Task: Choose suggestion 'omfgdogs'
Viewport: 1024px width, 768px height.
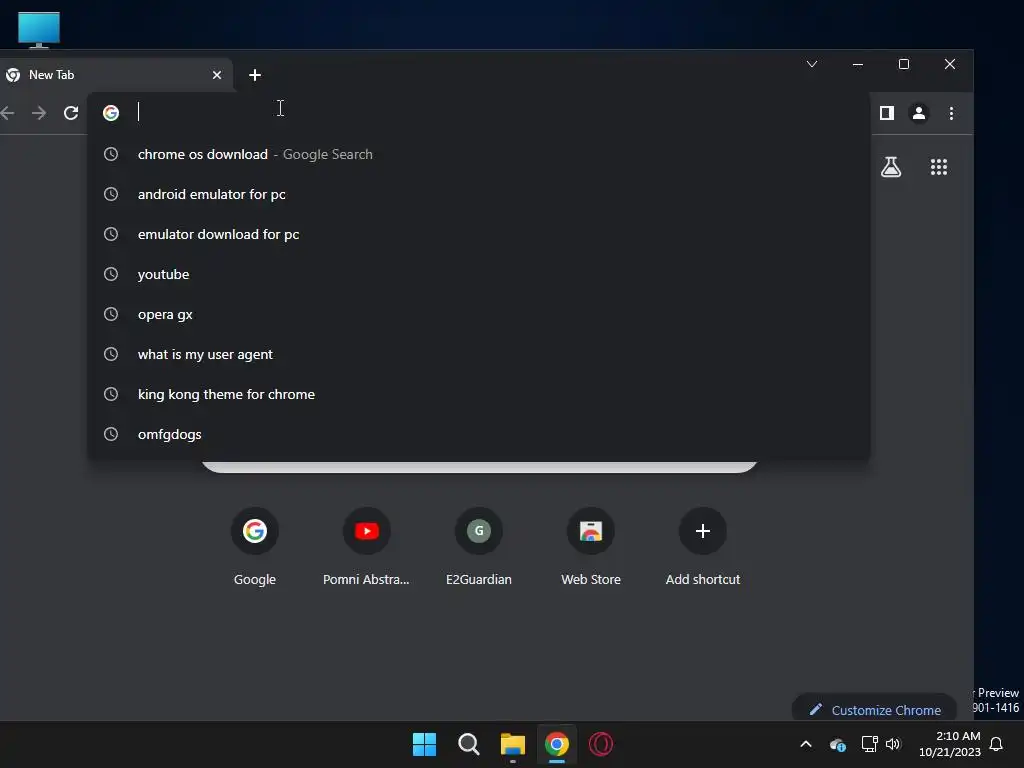Action: (479, 434)
